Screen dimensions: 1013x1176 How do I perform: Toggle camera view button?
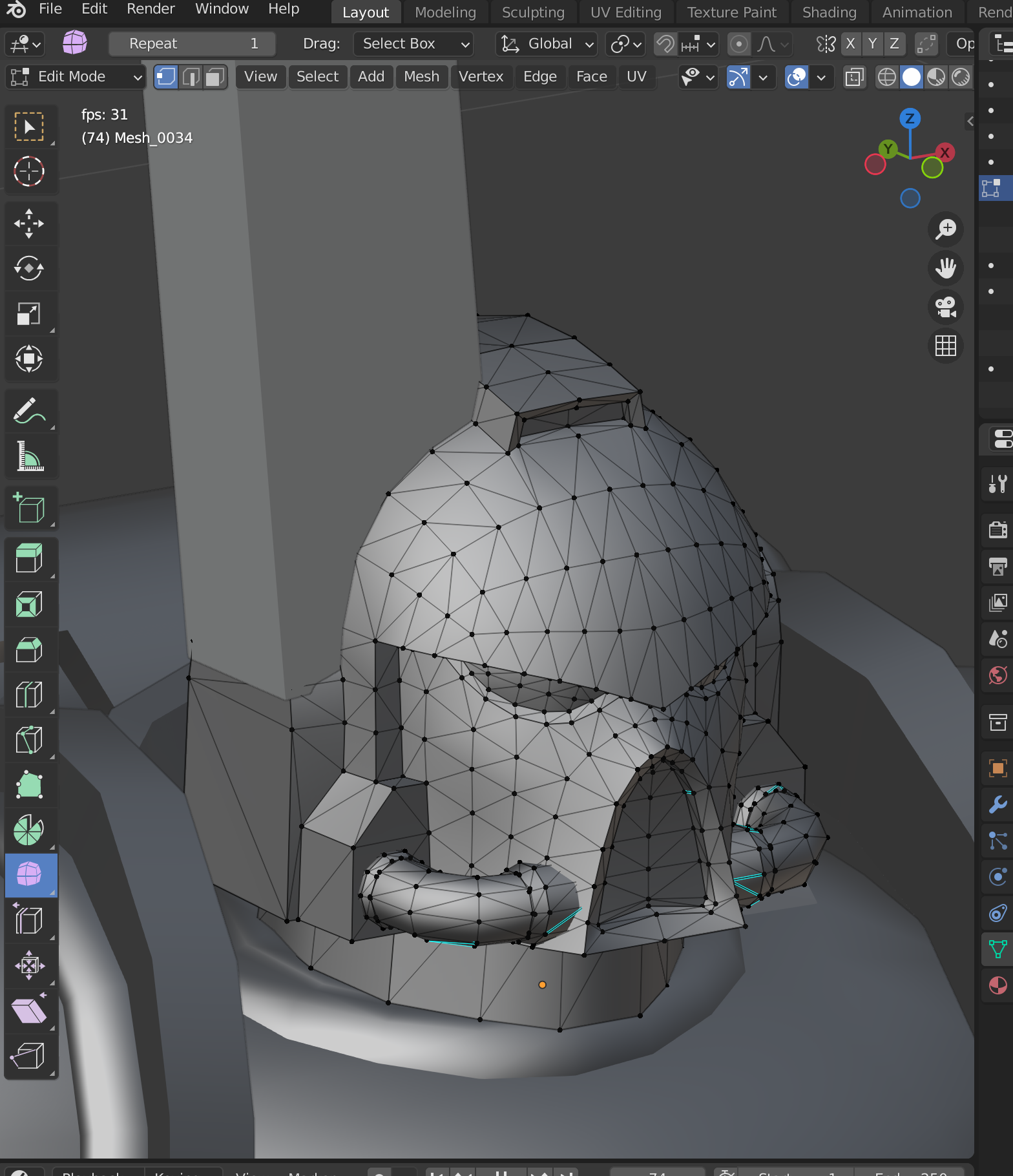pyautogui.click(x=946, y=307)
